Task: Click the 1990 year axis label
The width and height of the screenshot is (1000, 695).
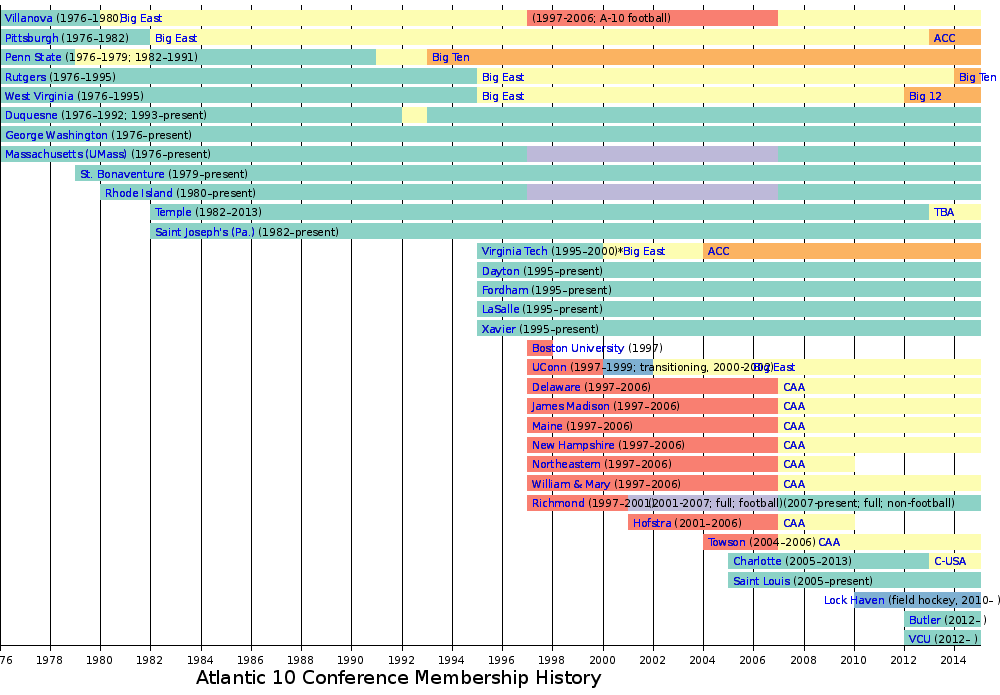Action: pos(351,659)
